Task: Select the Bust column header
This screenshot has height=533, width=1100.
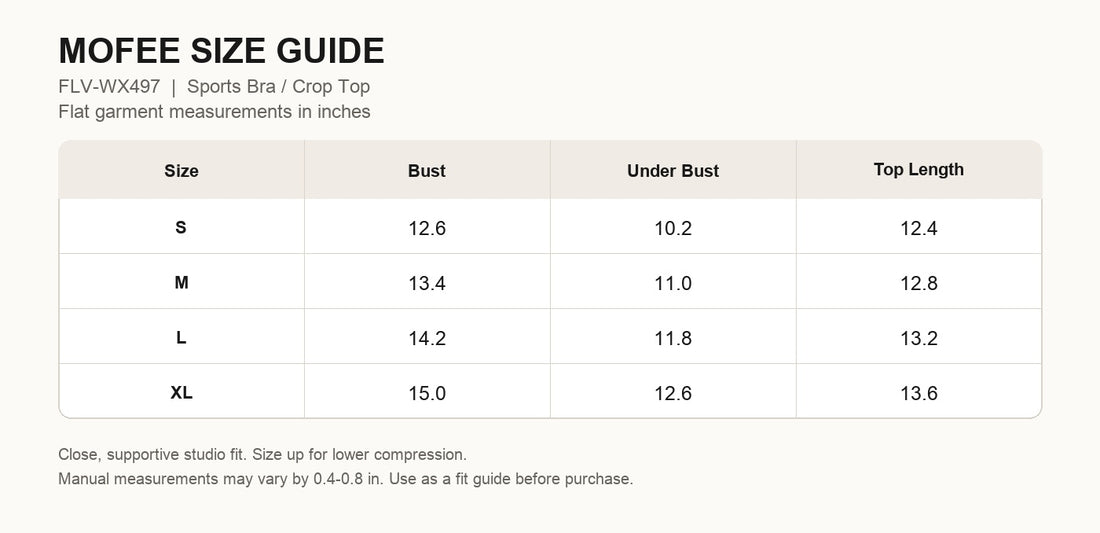Action: (427, 170)
